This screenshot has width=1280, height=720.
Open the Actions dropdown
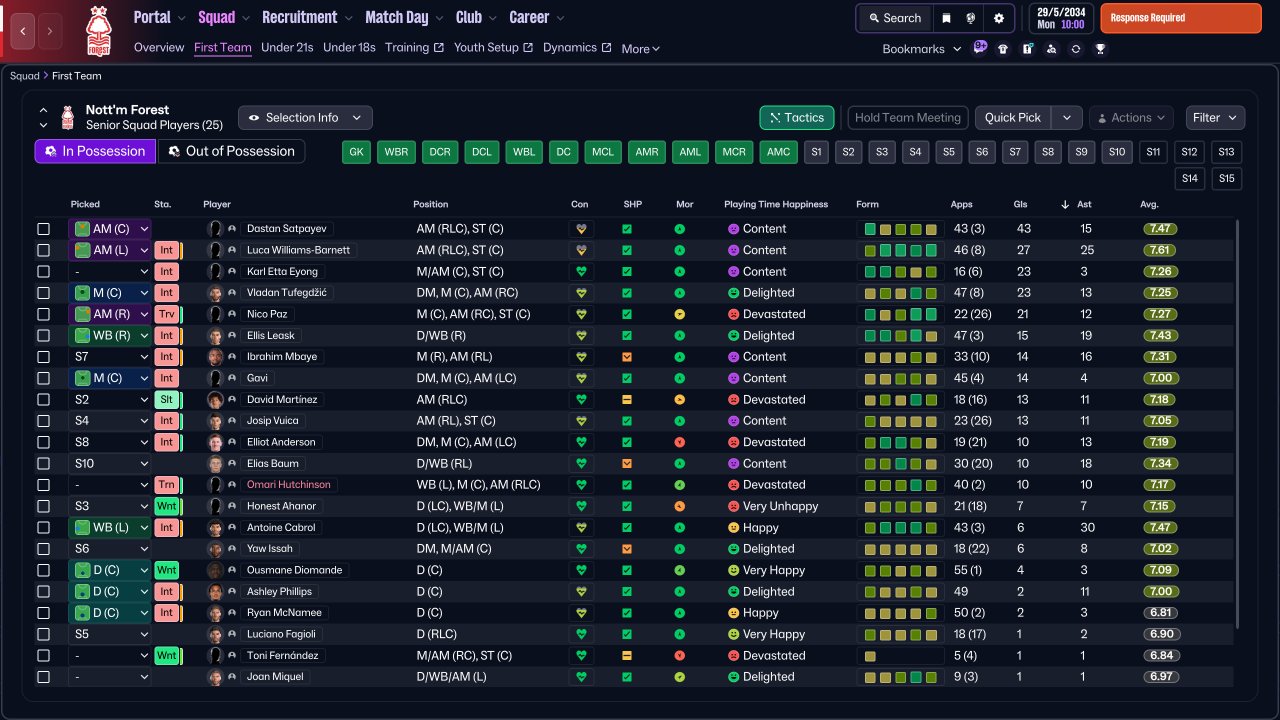coord(1133,118)
